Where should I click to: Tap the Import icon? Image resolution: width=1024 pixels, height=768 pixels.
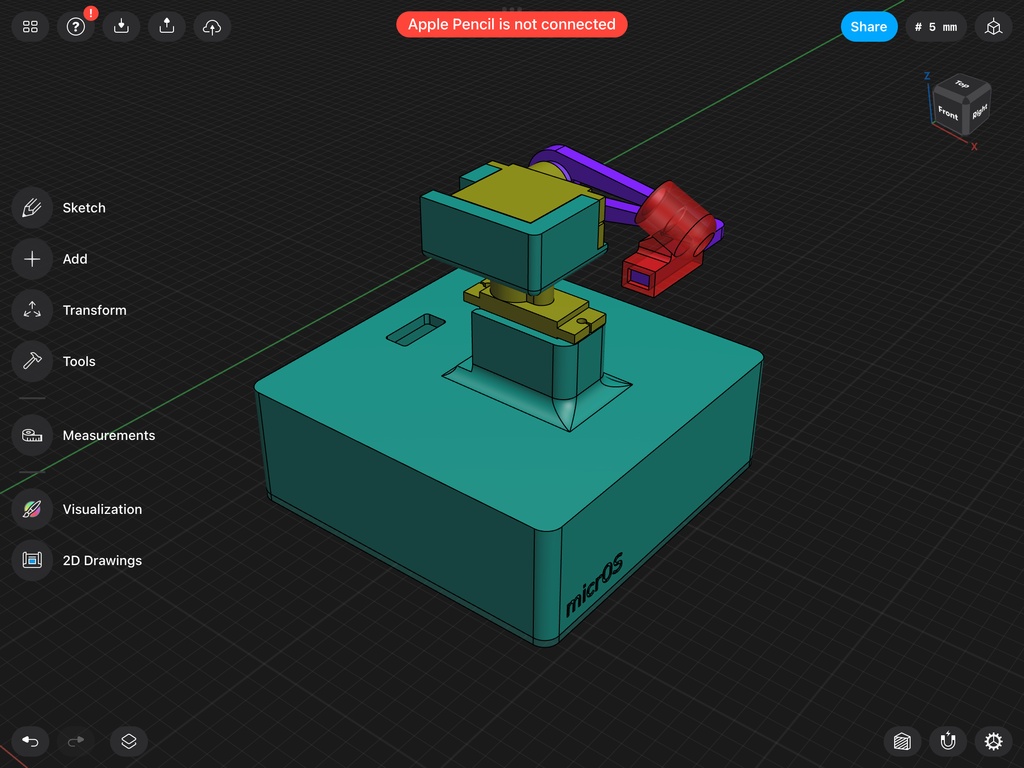[121, 27]
